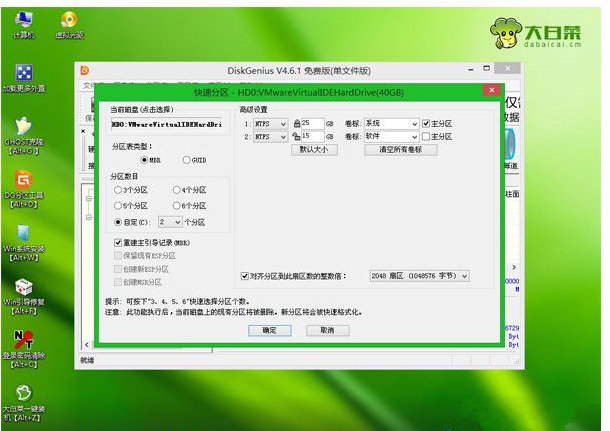
Task: Click 默认大小 button
Action: point(314,150)
